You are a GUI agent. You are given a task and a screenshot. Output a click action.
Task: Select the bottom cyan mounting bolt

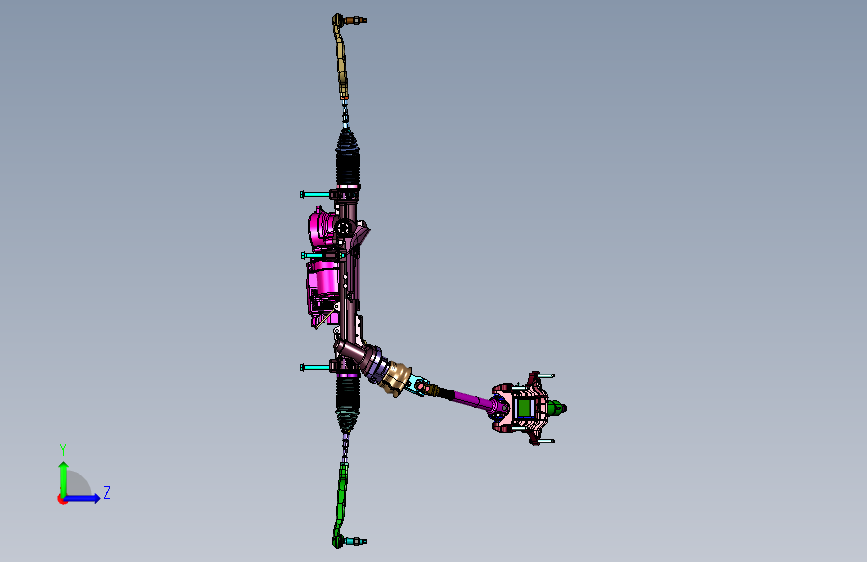316,367
